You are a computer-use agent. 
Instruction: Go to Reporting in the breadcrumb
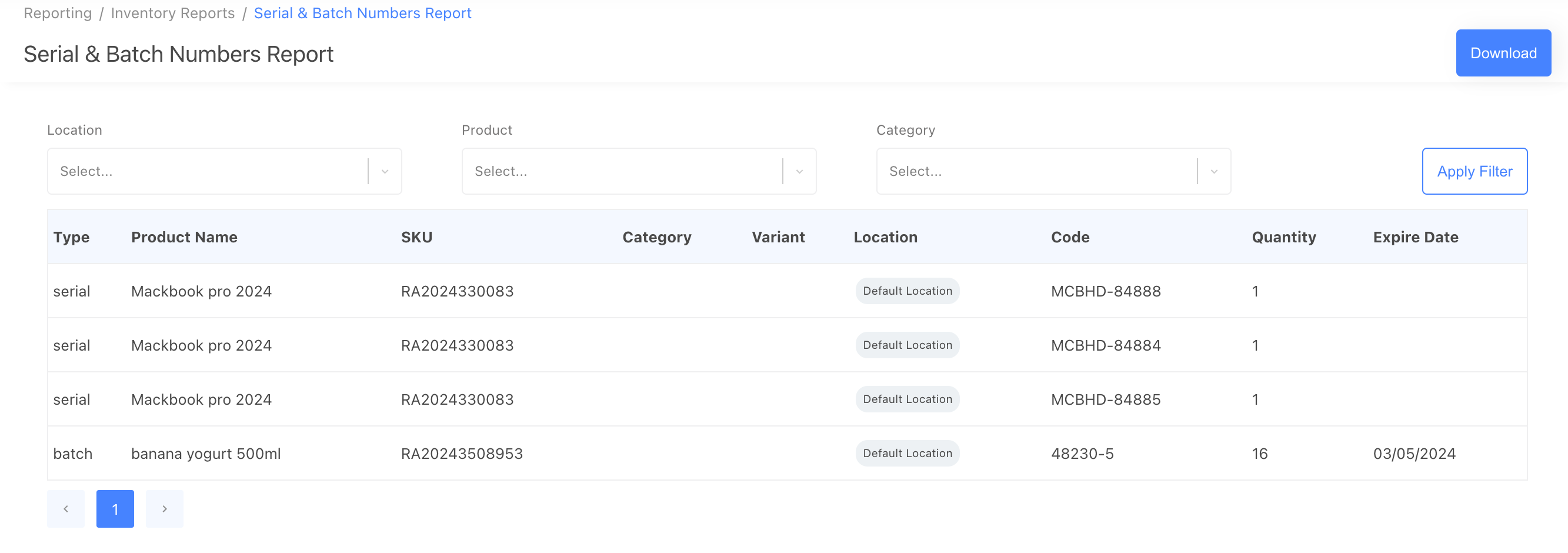[58, 13]
